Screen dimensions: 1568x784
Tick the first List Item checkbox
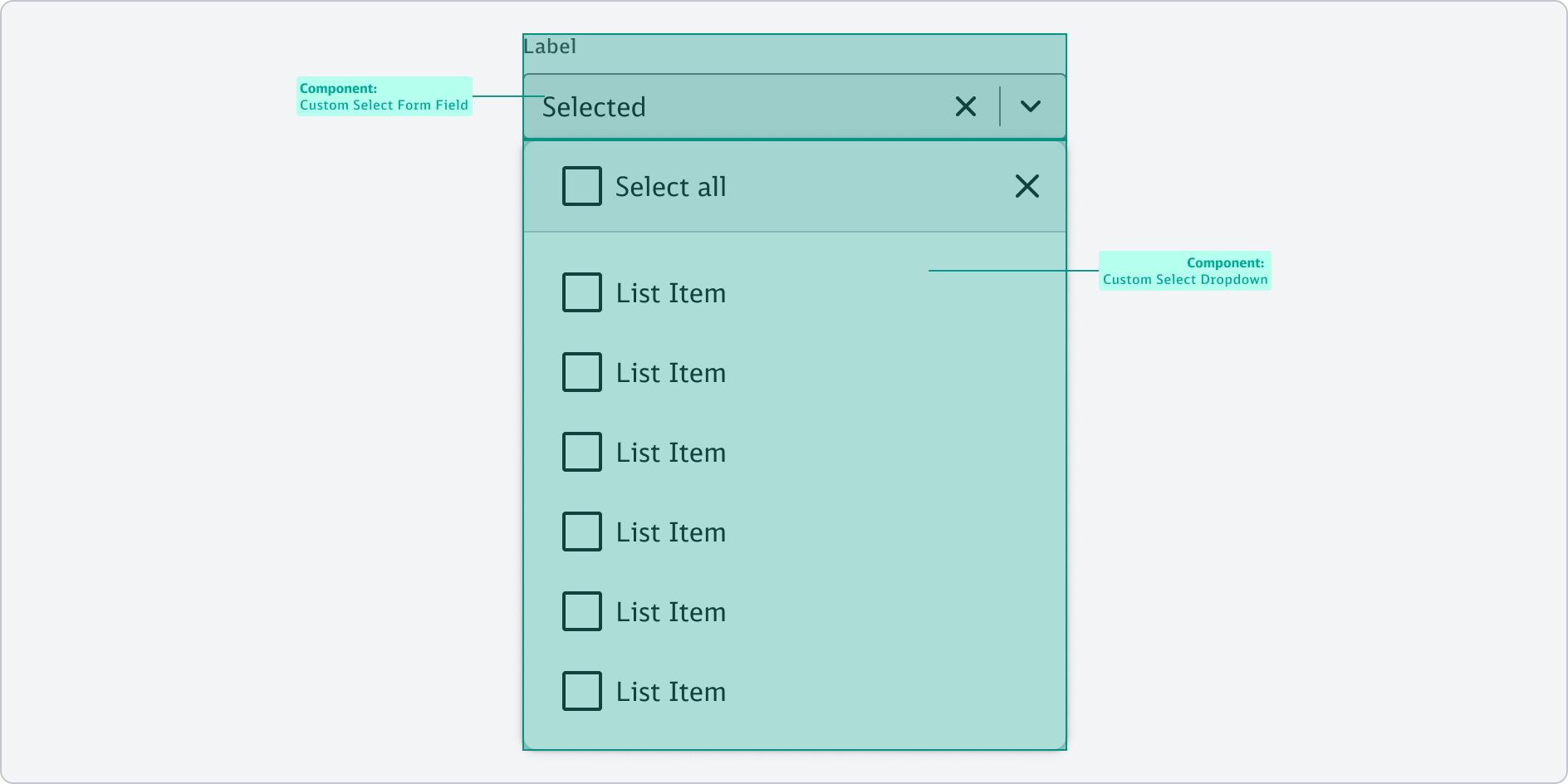tap(582, 292)
